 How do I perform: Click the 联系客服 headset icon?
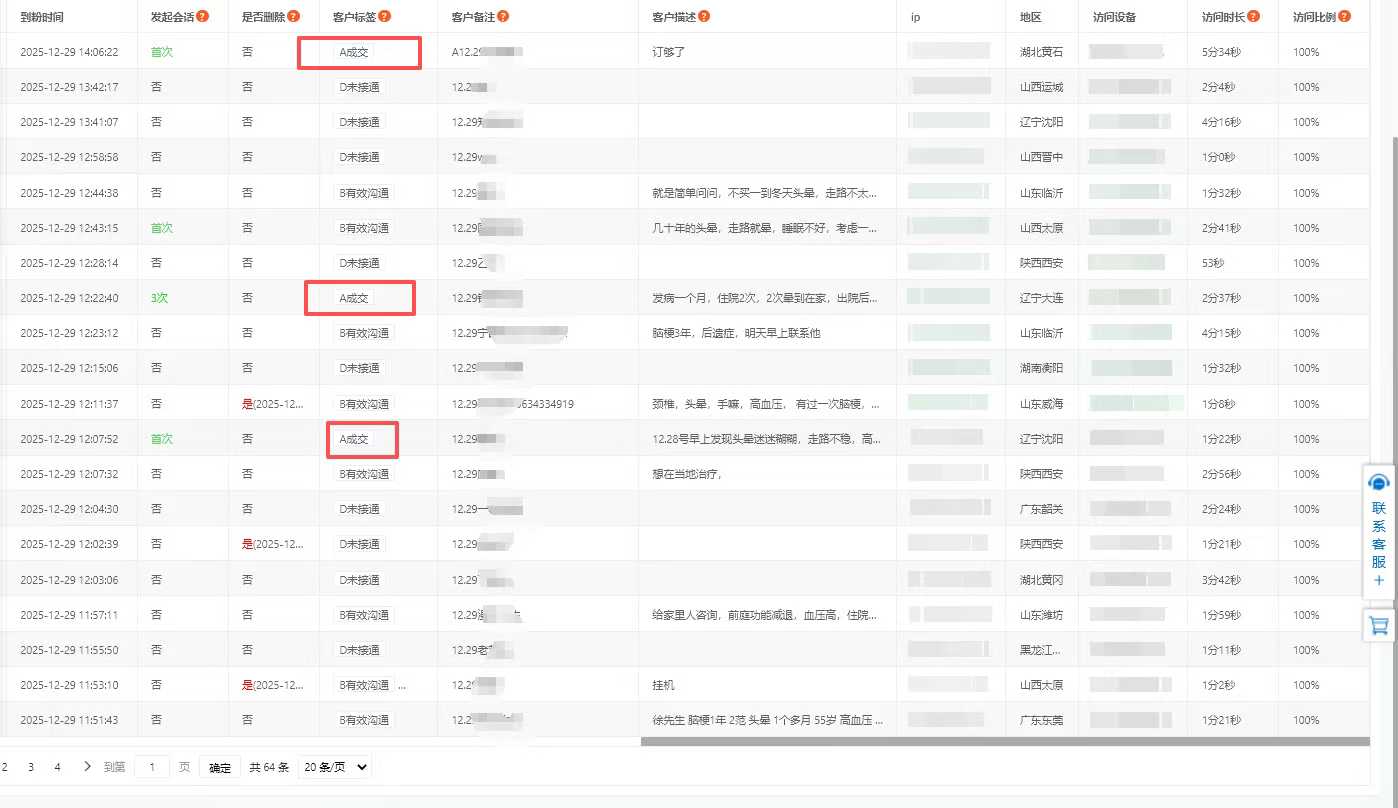[x=1379, y=484]
